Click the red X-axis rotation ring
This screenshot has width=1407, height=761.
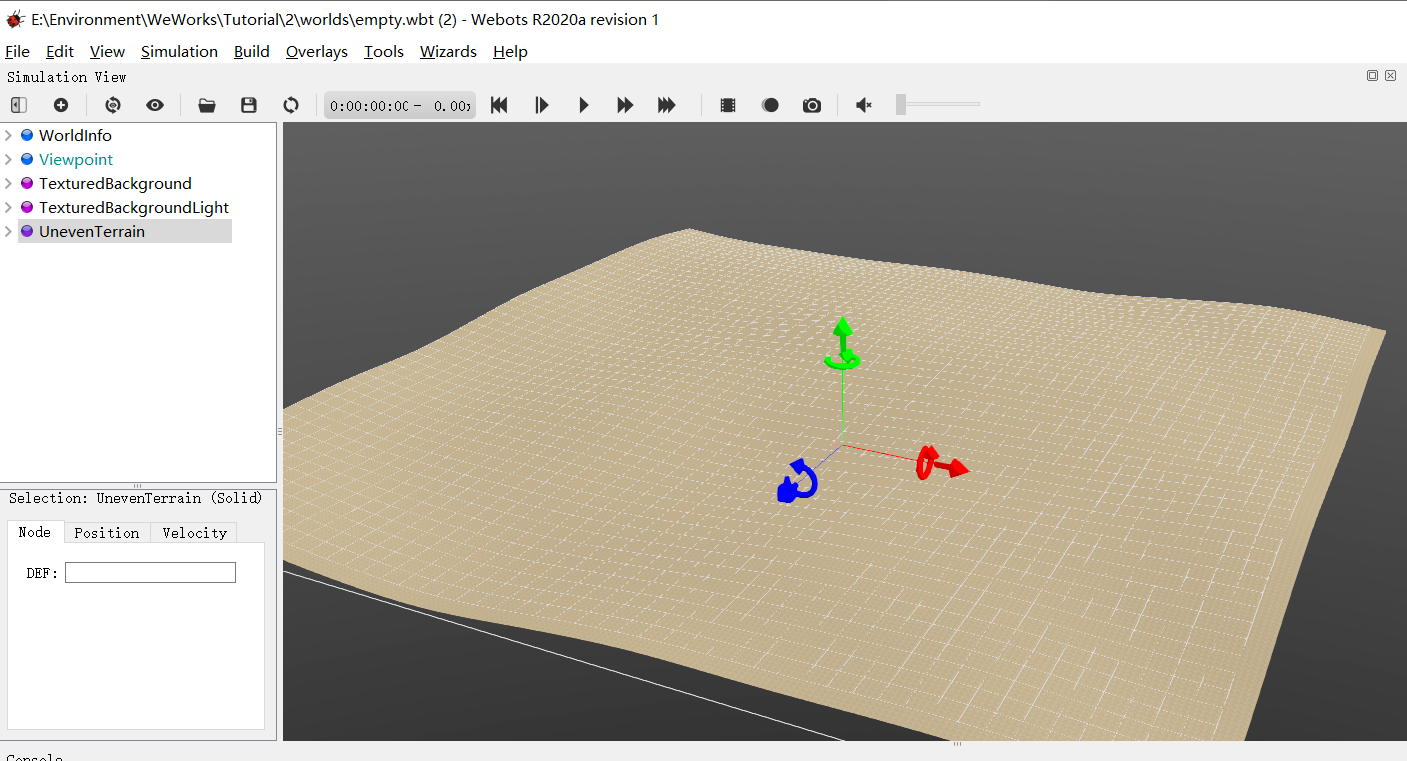tap(926, 463)
